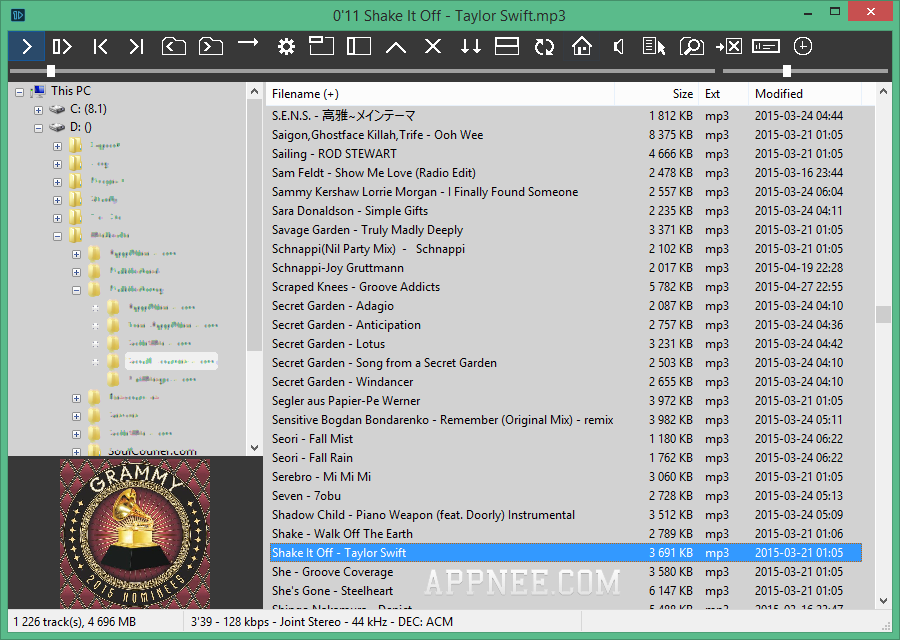The height and width of the screenshot is (640, 900).
Task: Click the upward chevron toolbar icon
Action: coord(396,47)
